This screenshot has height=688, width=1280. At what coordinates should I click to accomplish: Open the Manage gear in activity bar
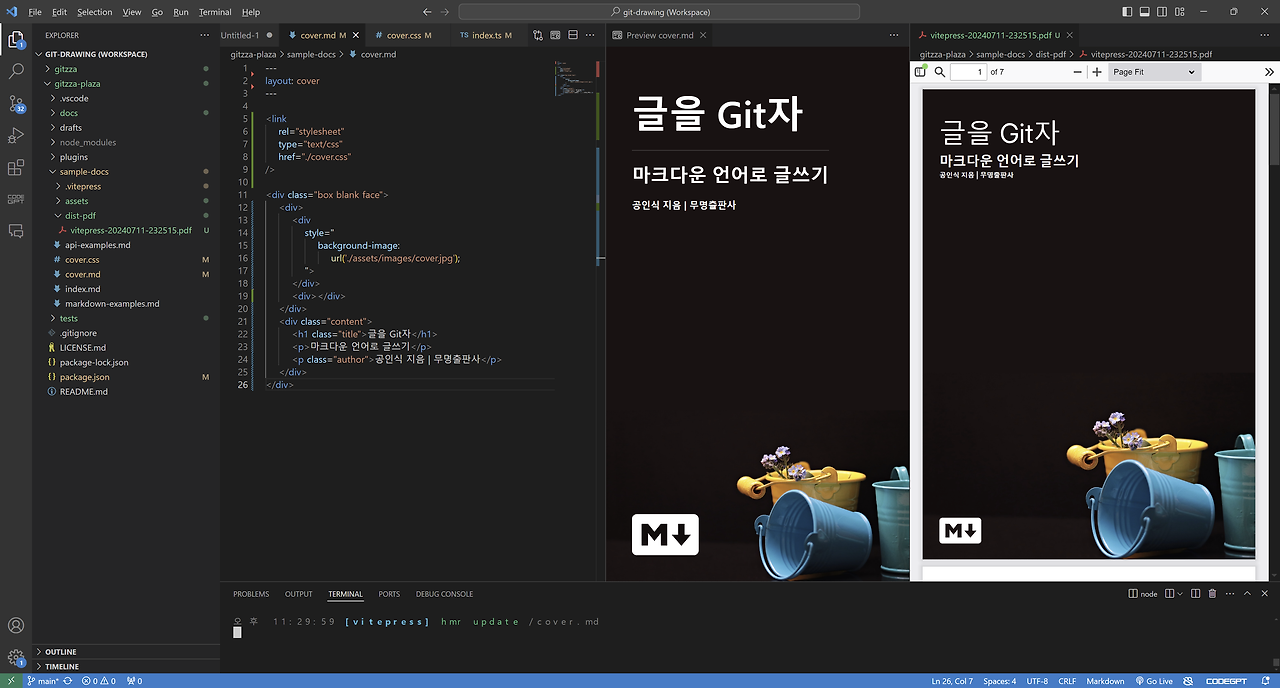[16, 658]
